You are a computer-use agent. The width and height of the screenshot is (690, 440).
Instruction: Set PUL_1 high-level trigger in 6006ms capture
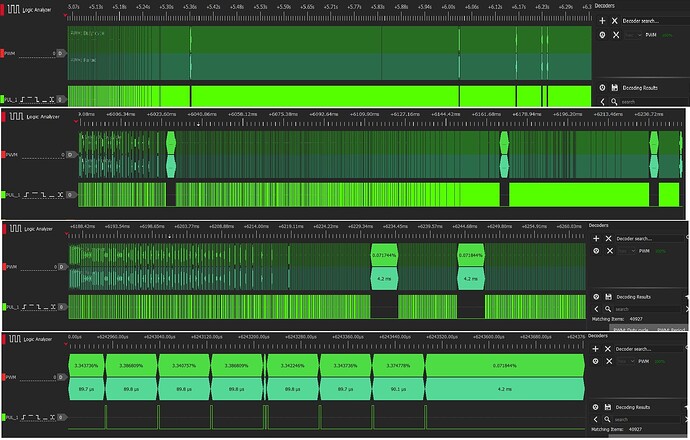[x=35, y=194]
